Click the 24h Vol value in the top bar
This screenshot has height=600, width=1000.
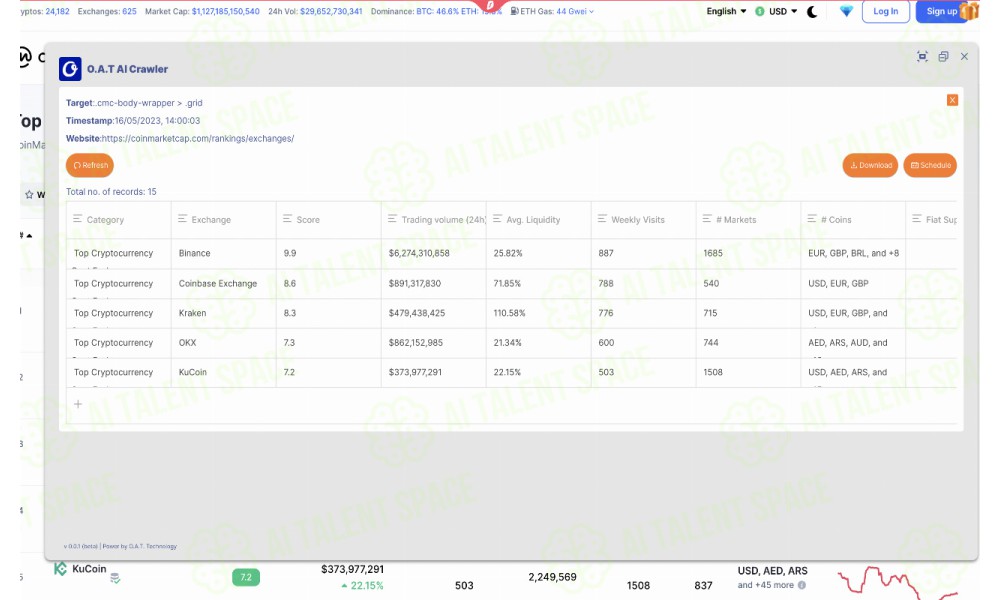(331, 11)
